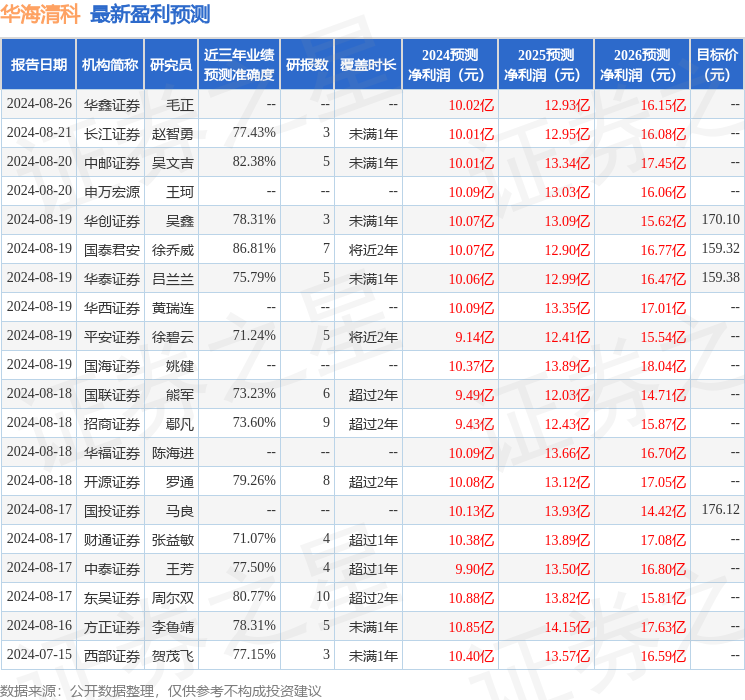Select the 华西证券 institution cell
Viewport: 745px width, 700px height.
click(112, 308)
